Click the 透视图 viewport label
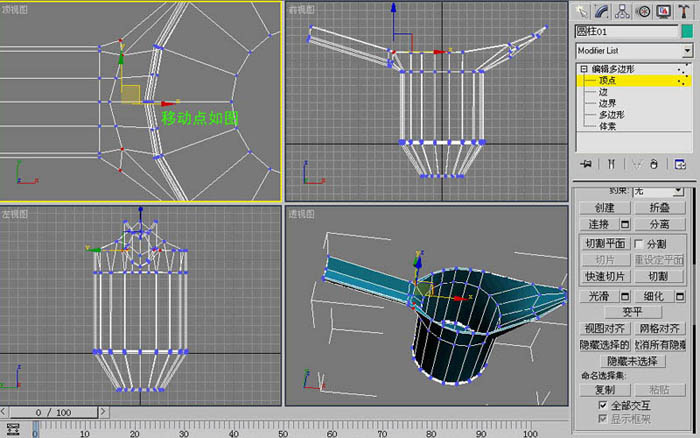 pos(302,214)
